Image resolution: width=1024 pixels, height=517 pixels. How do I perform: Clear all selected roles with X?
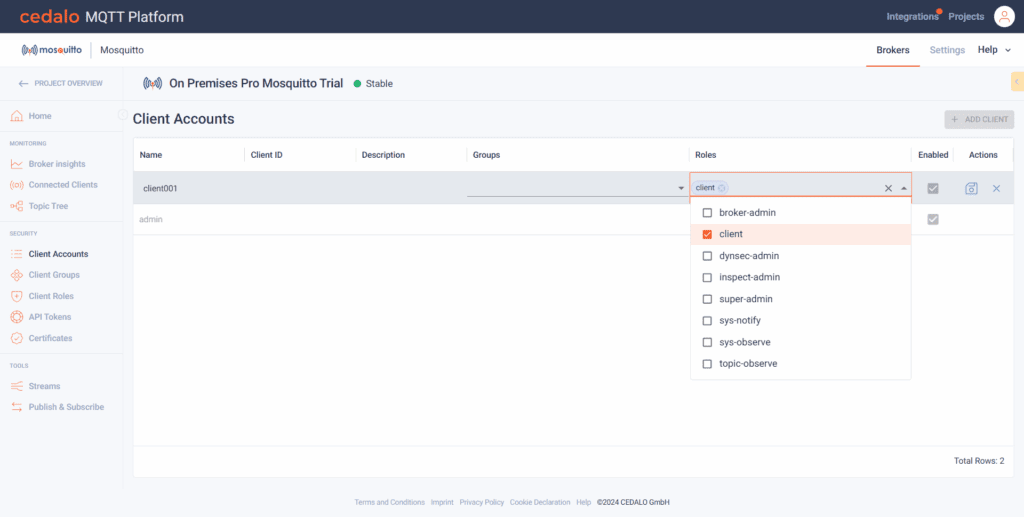click(888, 188)
